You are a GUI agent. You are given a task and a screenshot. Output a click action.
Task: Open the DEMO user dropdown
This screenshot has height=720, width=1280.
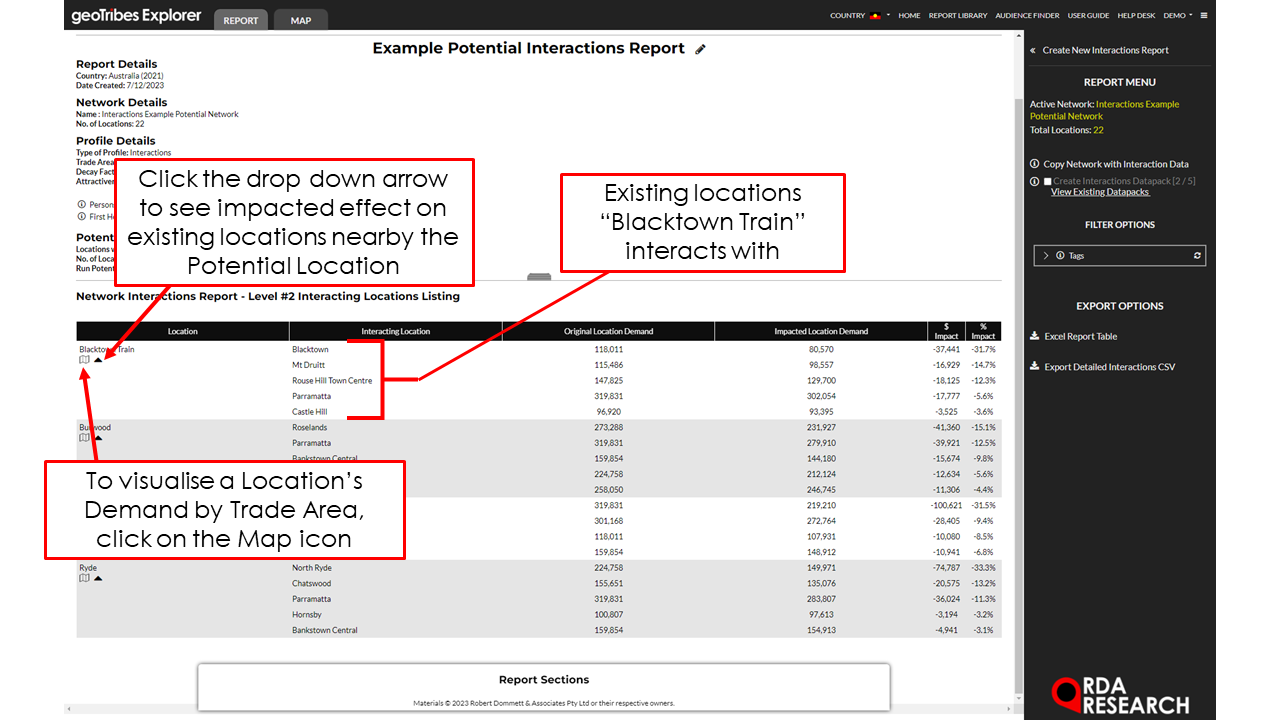pyautogui.click(x=1178, y=16)
